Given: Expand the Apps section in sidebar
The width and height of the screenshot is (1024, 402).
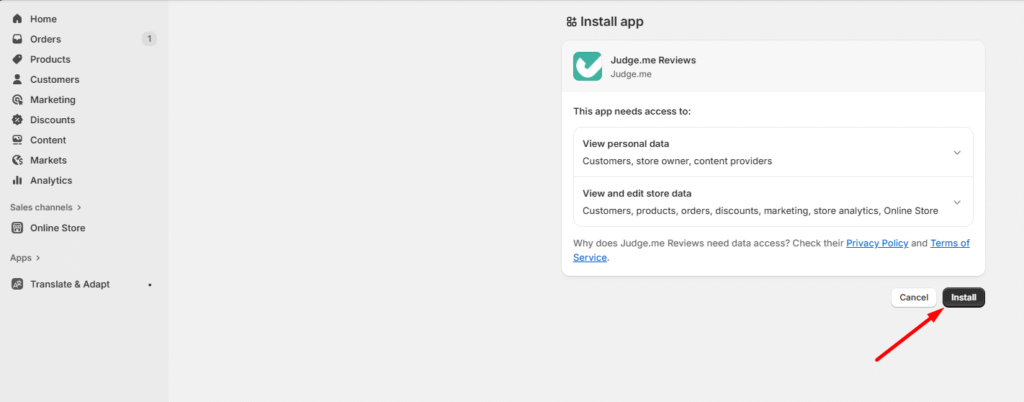Looking at the screenshot, I should click(26, 257).
